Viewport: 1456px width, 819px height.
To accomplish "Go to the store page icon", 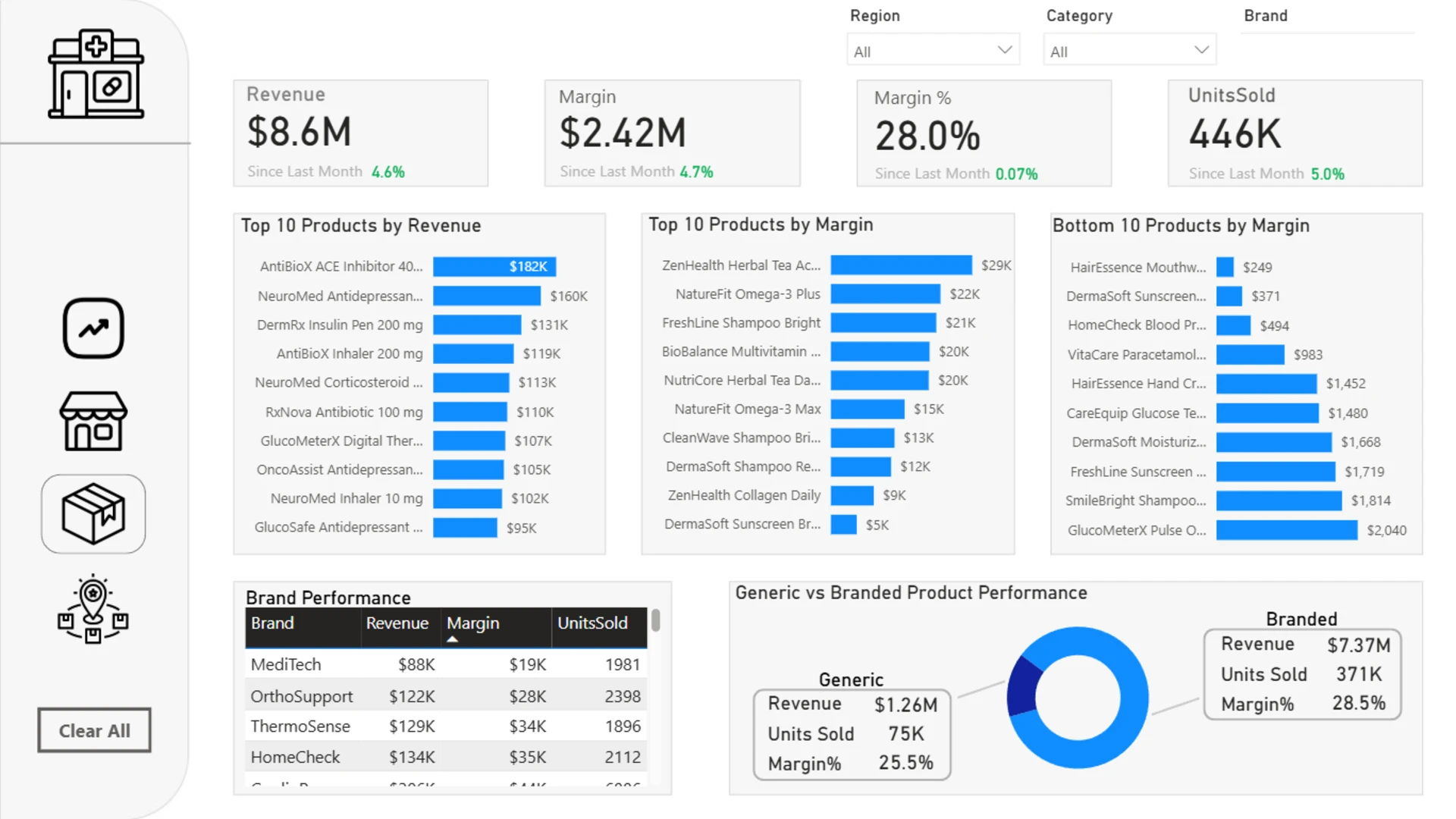I will tap(93, 421).
